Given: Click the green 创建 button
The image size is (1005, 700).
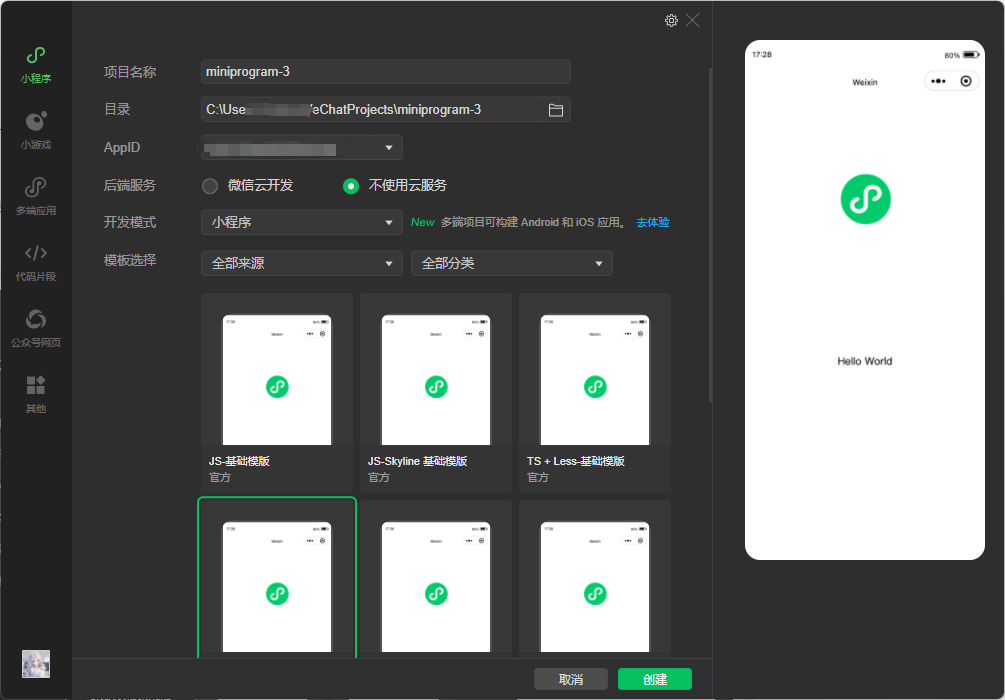Looking at the screenshot, I should coord(655,679).
